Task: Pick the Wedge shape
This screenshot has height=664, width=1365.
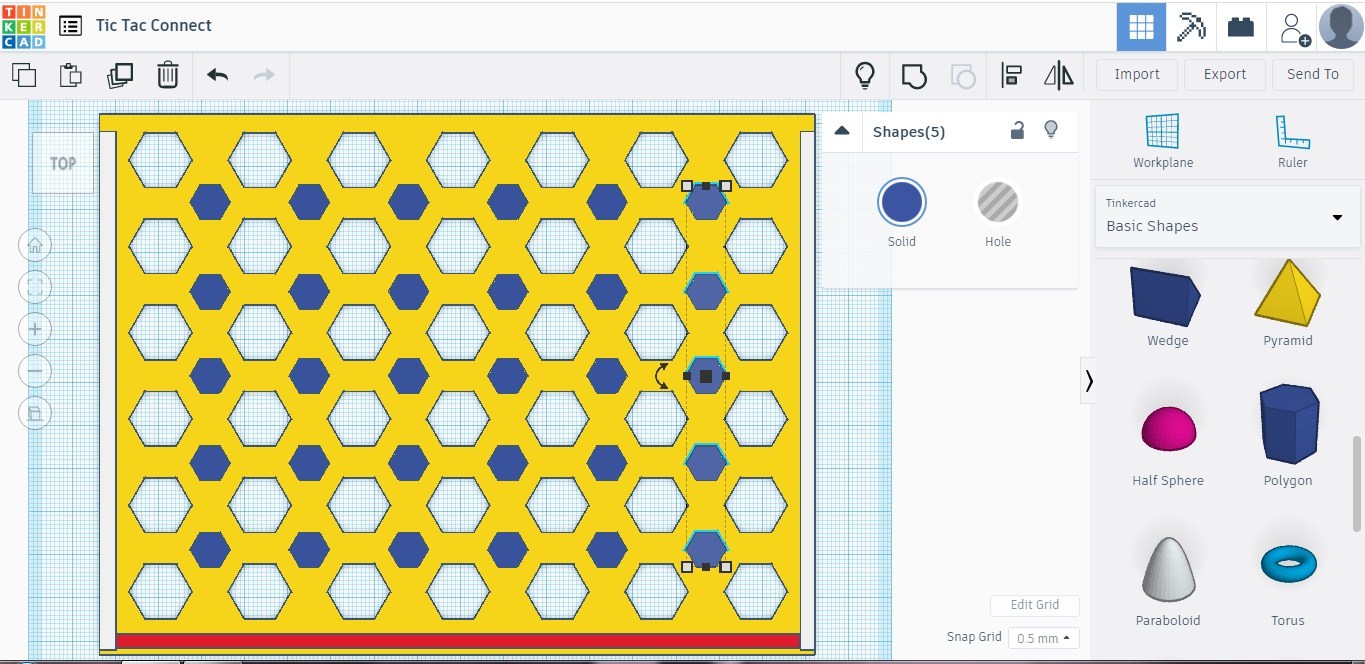Action: click(1167, 307)
